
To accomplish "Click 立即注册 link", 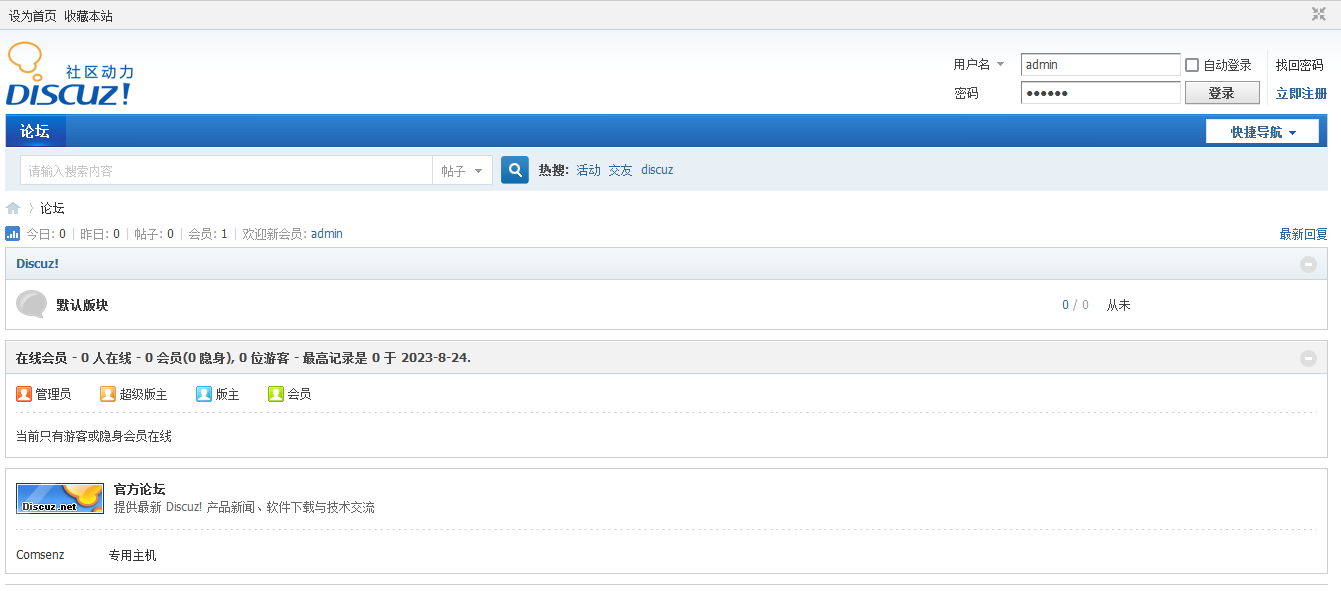I will (1301, 93).
